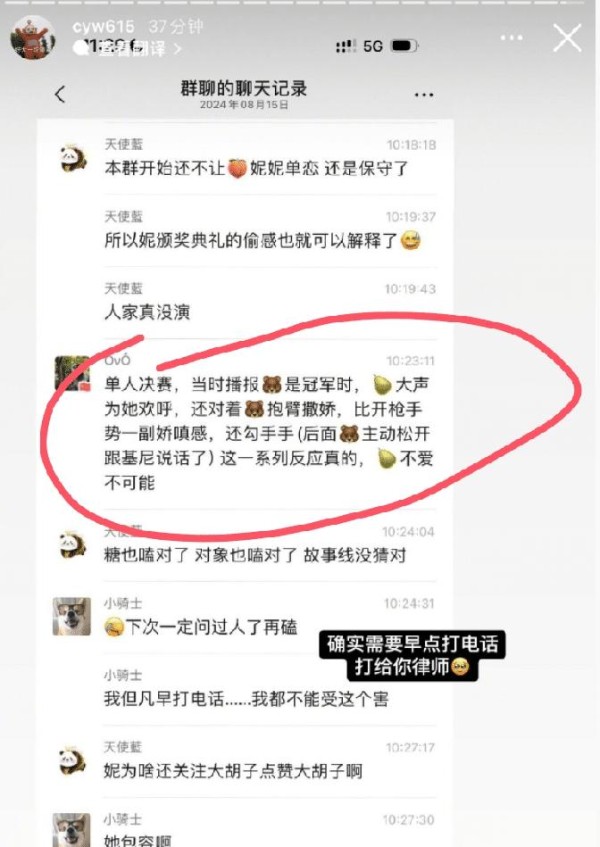
Task: Tap the story progress bar at top
Action: (x=300, y=2)
